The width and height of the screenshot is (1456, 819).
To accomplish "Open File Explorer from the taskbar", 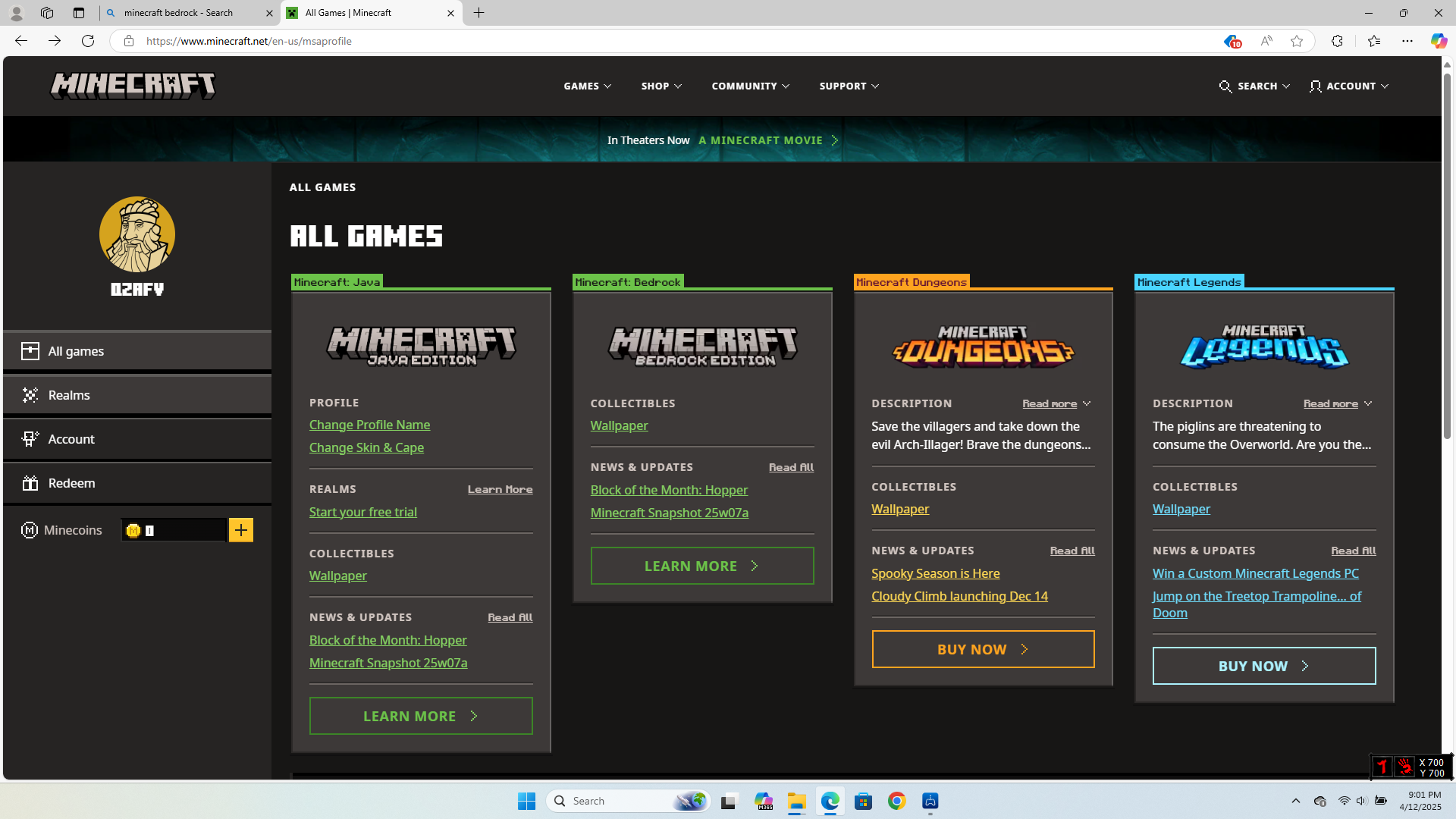I will tap(796, 801).
